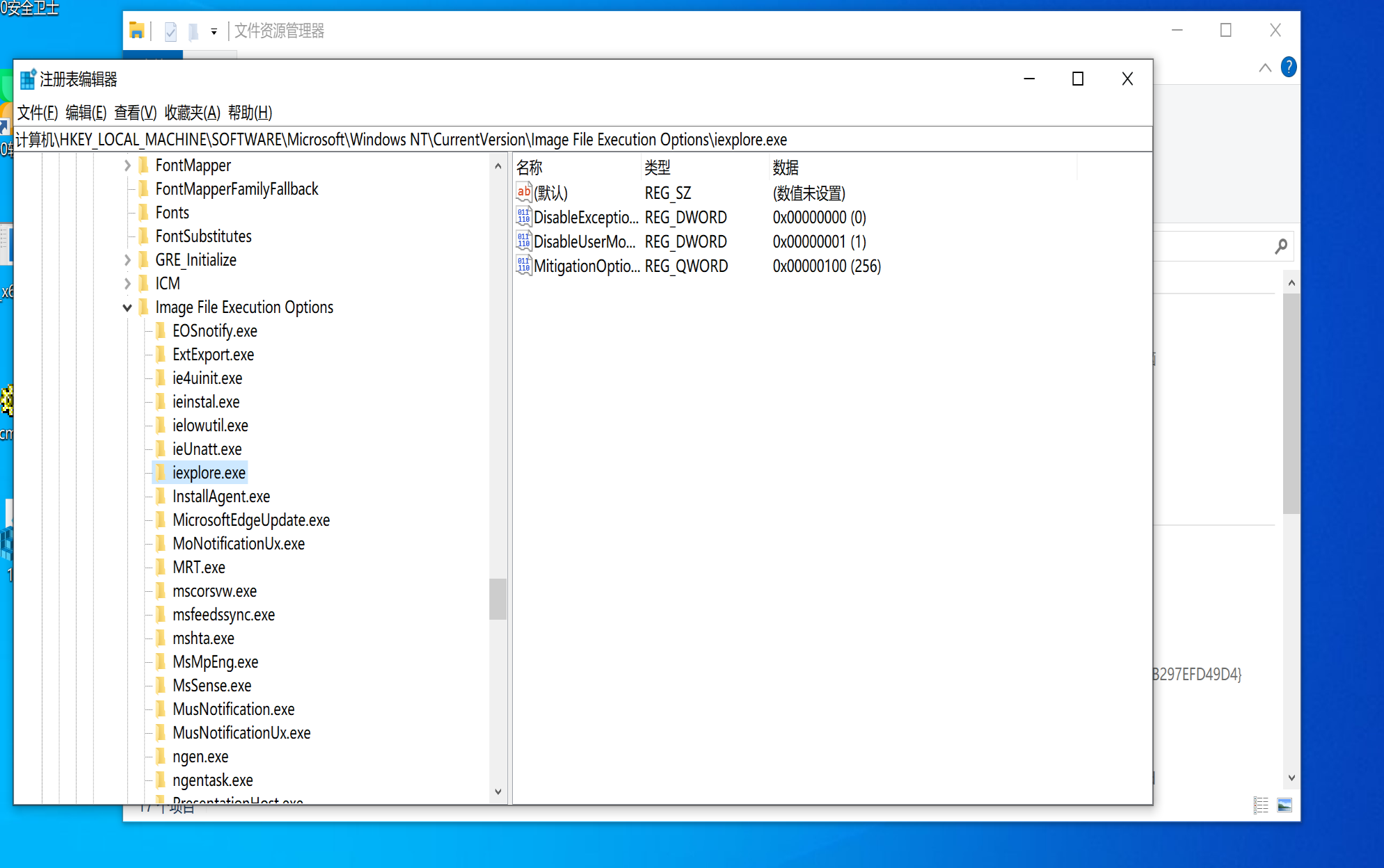The width and height of the screenshot is (1384, 868).
Task: Expand the FontMapper registry key
Action: pyautogui.click(x=127, y=166)
